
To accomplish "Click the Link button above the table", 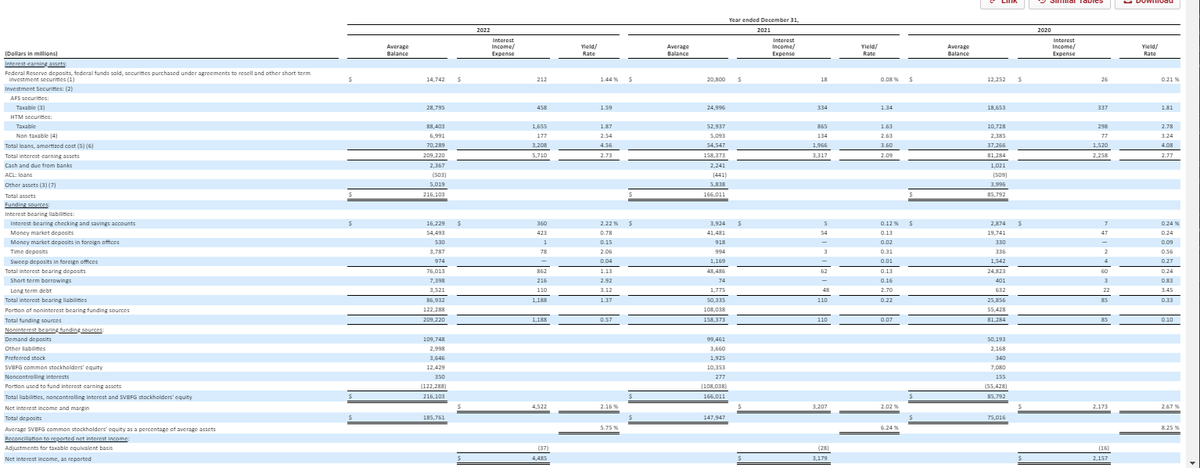I will pos(1004,2).
